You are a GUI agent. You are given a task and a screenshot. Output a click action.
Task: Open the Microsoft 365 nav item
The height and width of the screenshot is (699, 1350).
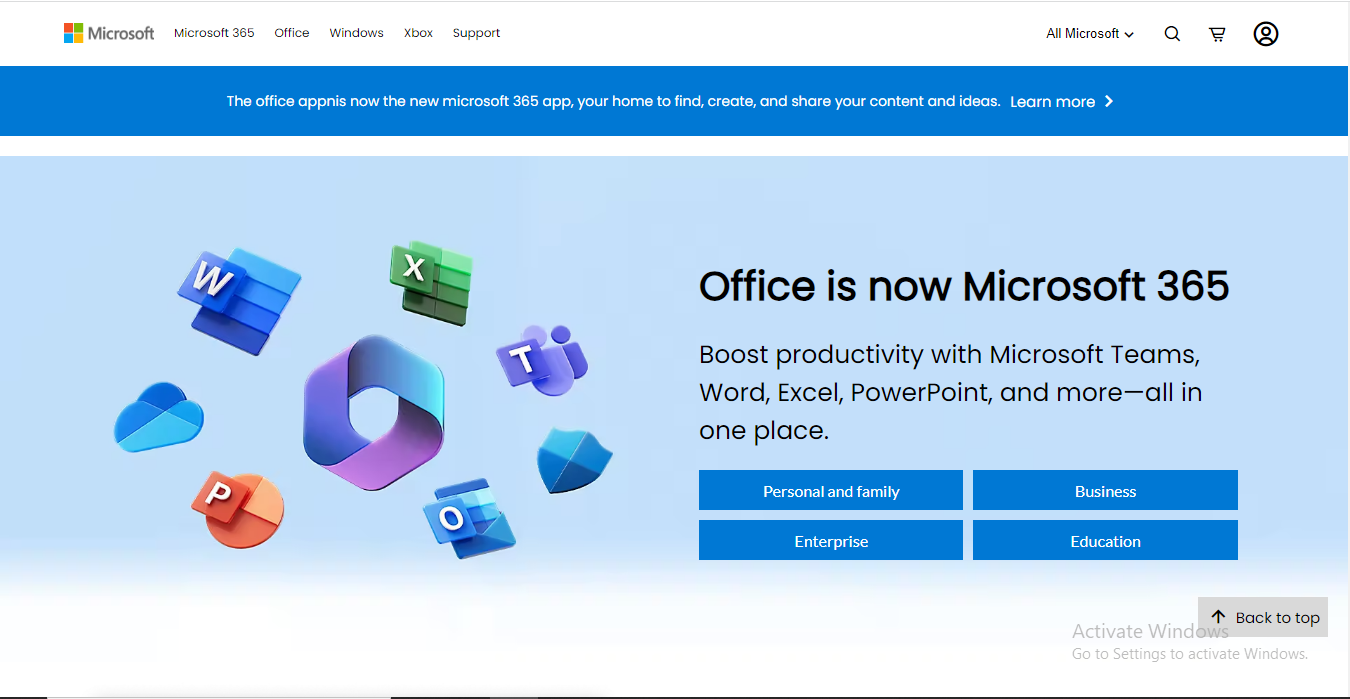pos(214,33)
